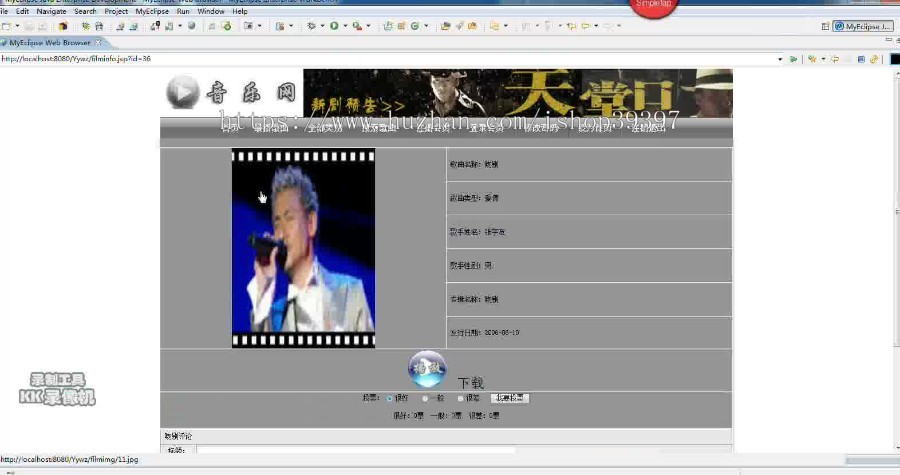Image resolution: width=900 pixels, height=475 pixels.
Task: Click the release date 2006-06-10 text
Action: (502, 333)
